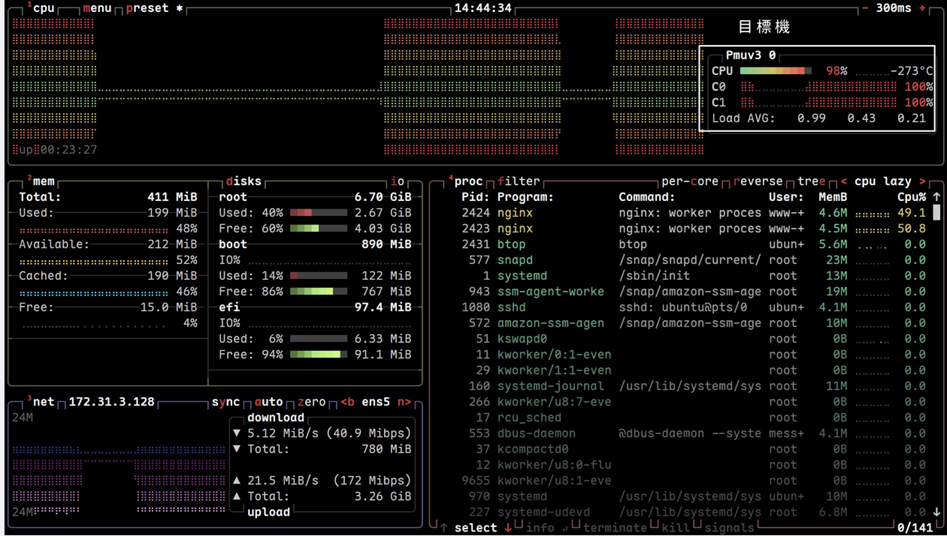Viewport: 947px width, 536px height.
Task: Enable tree view for processes
Action: pyautogui.click(x=812, y=181)
